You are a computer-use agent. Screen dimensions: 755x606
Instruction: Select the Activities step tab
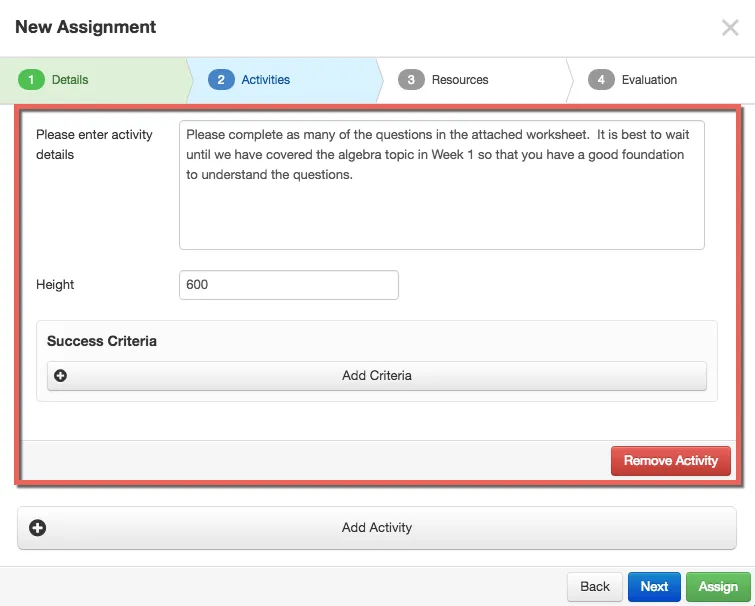pos(284,80)
